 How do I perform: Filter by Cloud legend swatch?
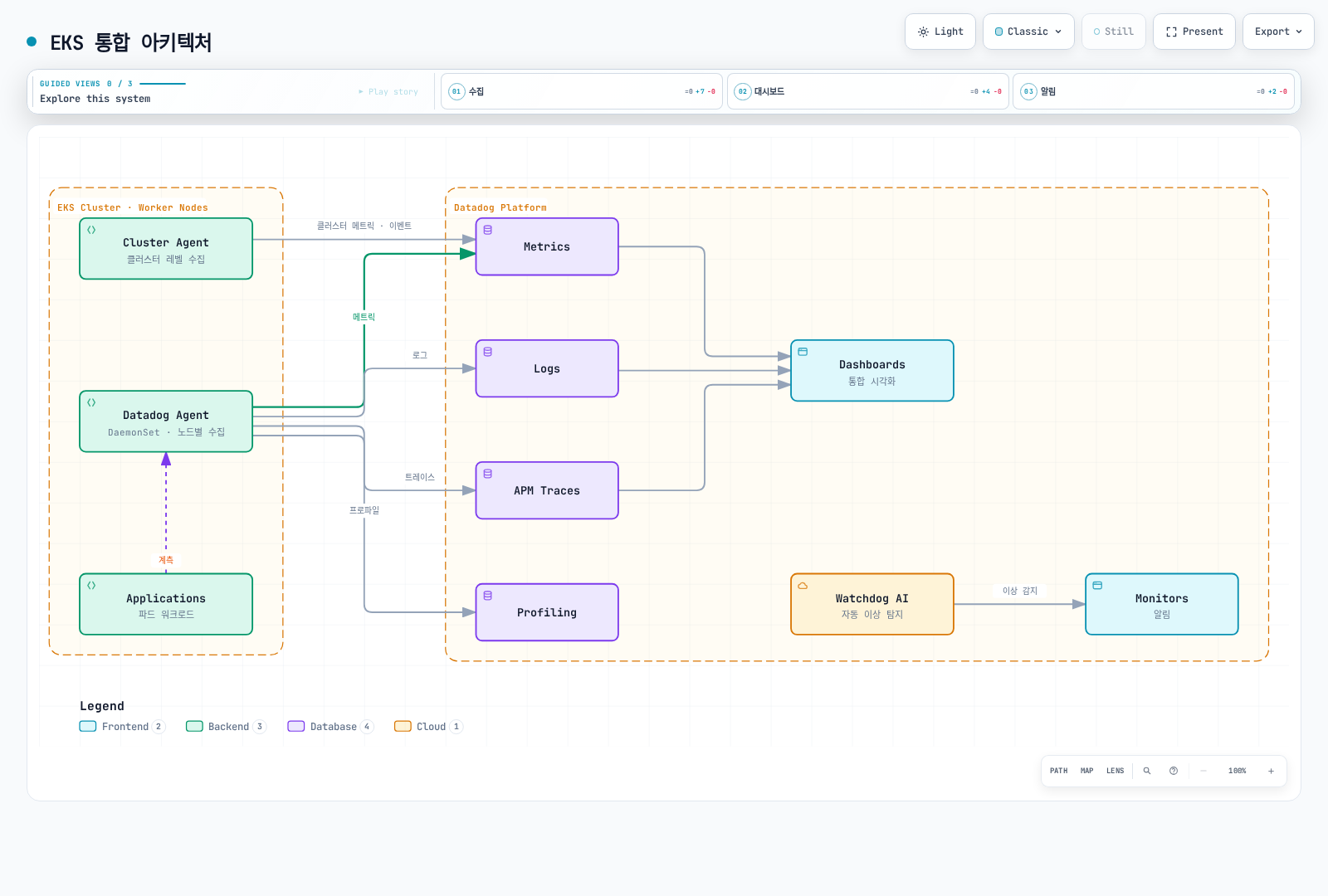pyautogui.click(x=403, y=727)
